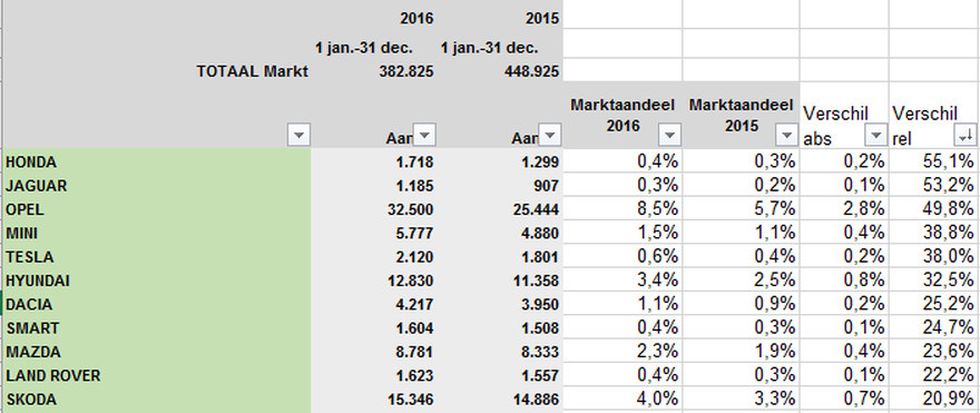Select Honda's 2015 sales value 1.299
This screenshot has width=980, height=413.
540,162
